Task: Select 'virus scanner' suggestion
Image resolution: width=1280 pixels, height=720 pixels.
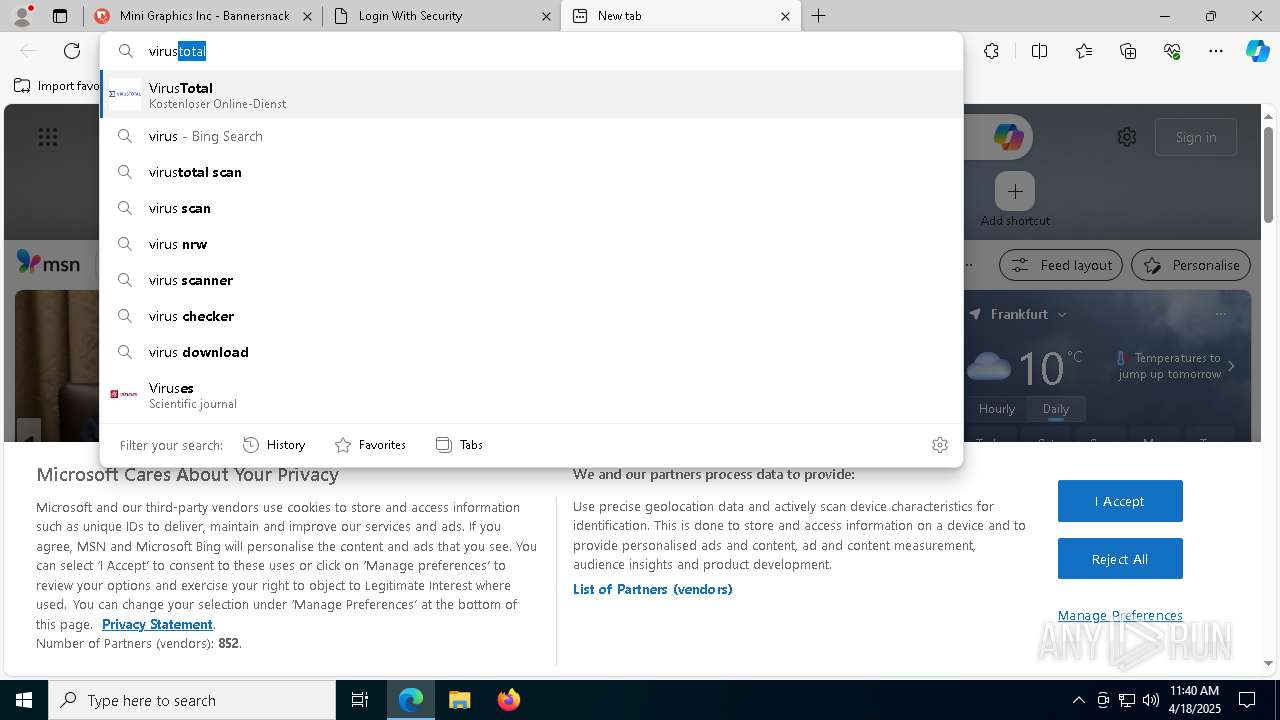Action: click(531, 280)
